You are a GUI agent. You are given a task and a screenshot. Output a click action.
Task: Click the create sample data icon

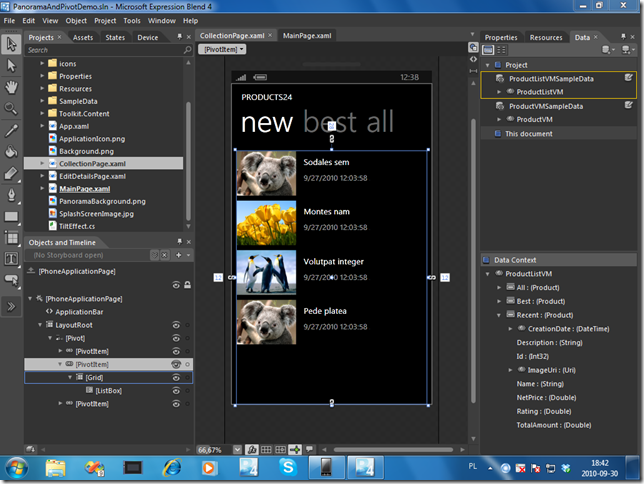(608, 50)
